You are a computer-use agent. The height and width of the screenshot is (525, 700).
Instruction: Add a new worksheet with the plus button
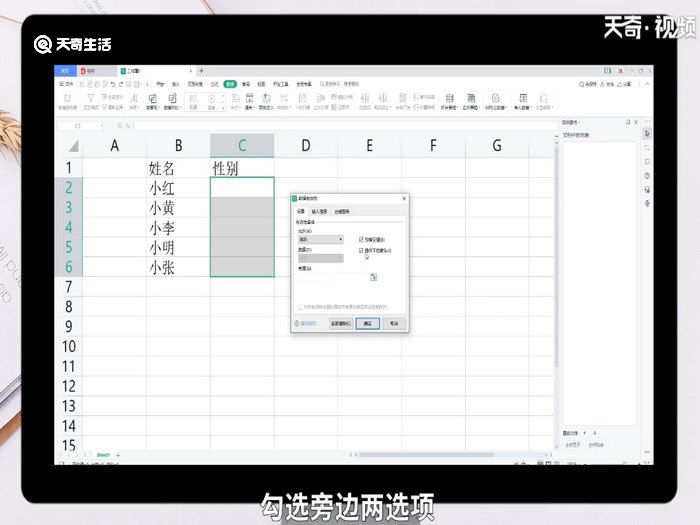point(118,455)
